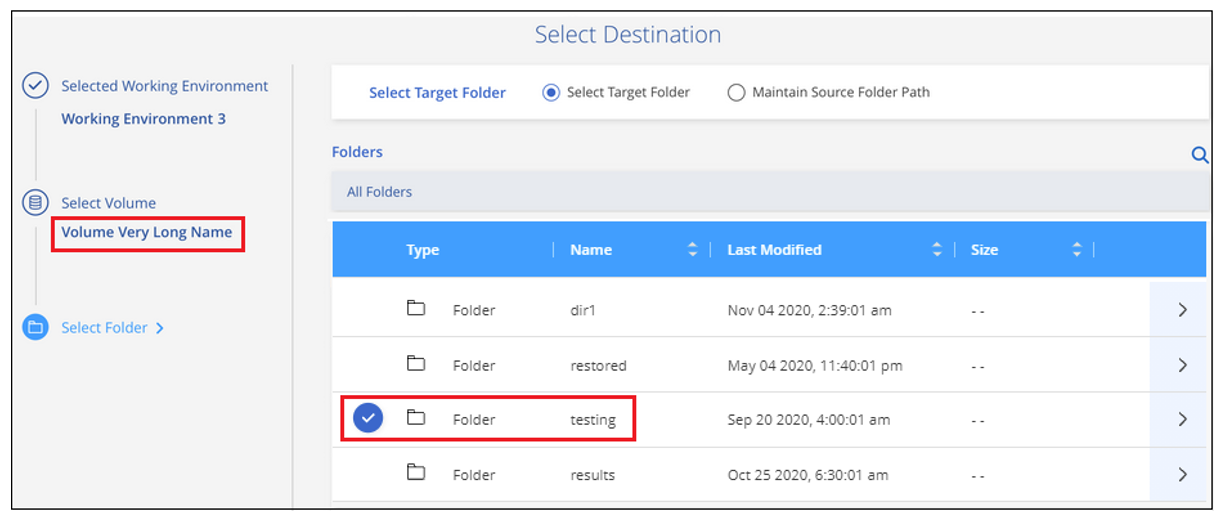
Task: Click the folder icon in the results row
Action: (416, 473)
